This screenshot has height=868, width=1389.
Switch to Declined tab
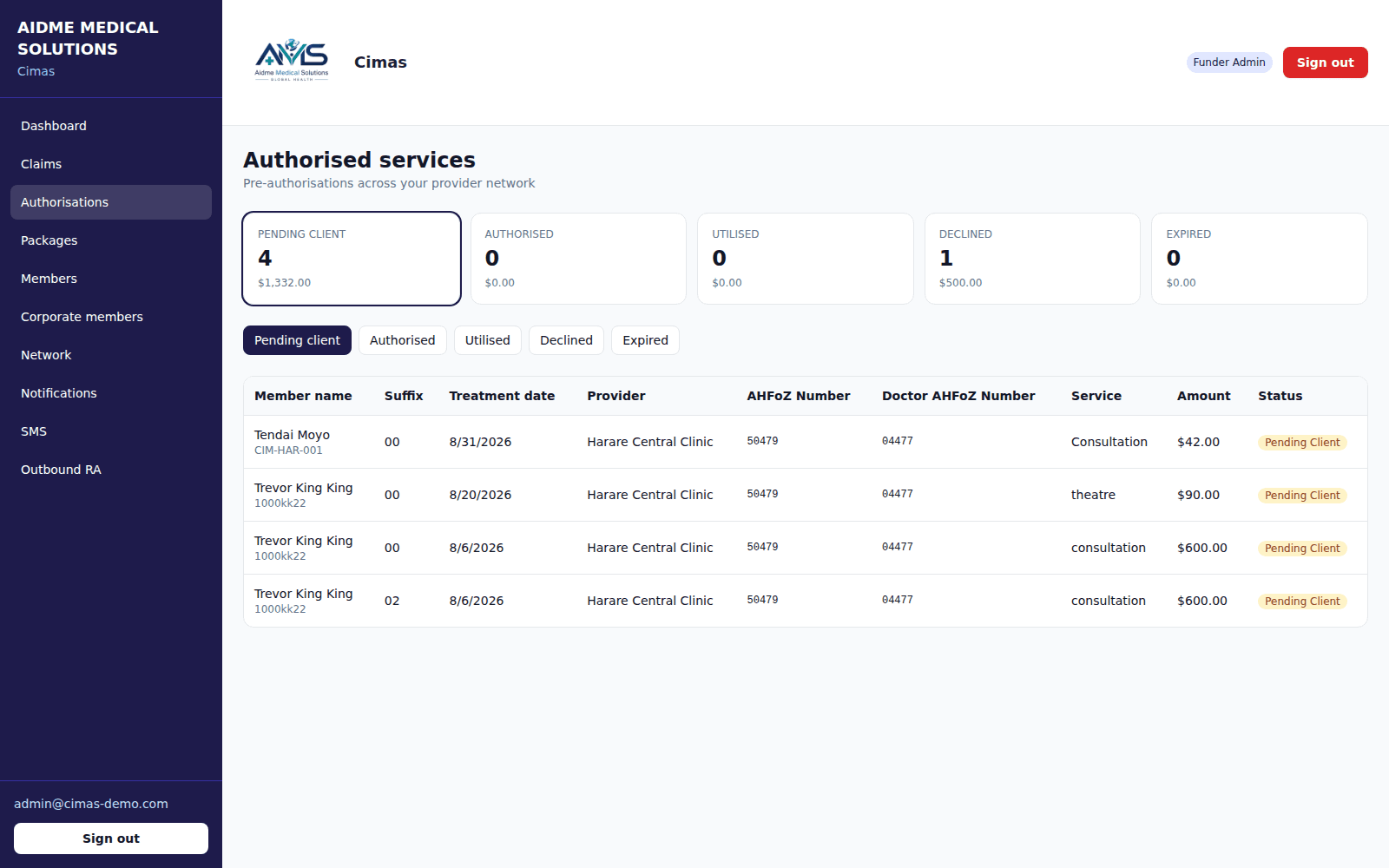click(566, 340)
